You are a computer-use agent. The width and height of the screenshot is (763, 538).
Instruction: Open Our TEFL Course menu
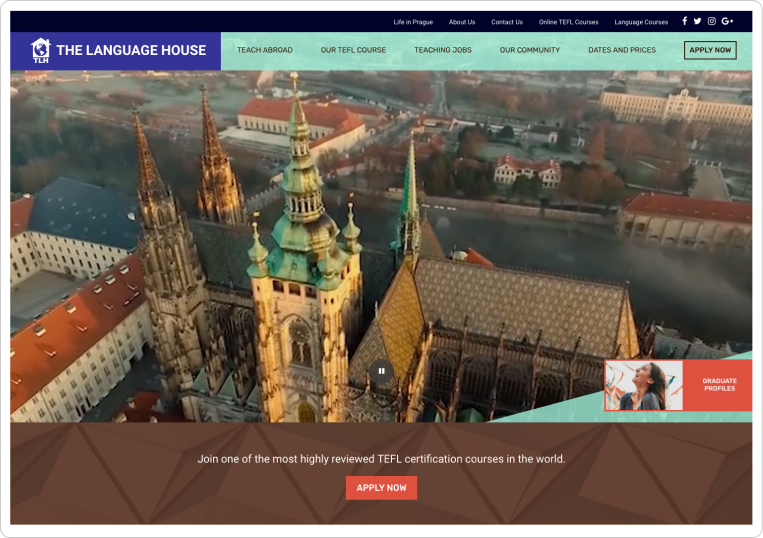(x=353, y=50)
